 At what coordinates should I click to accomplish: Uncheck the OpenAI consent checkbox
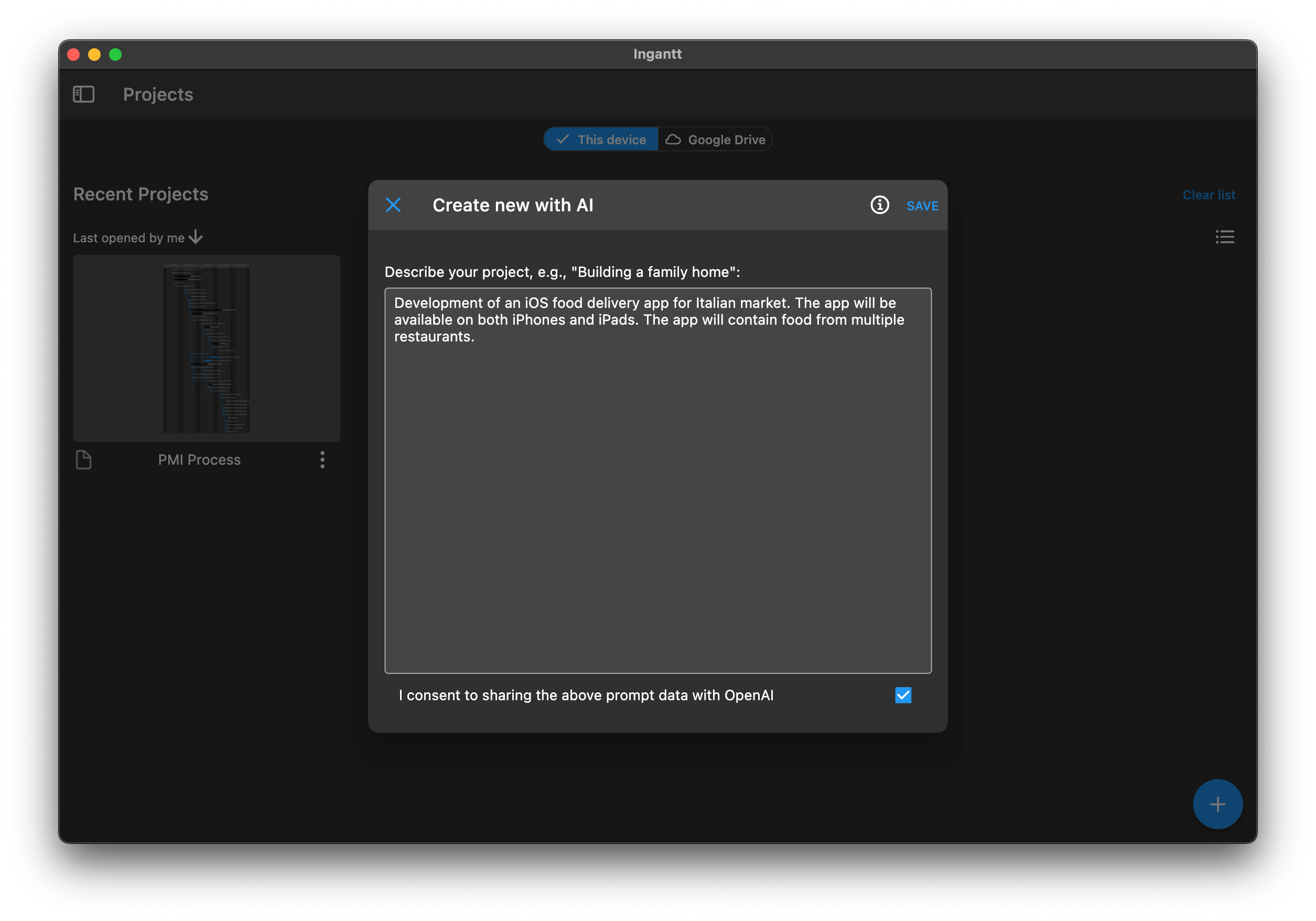(903, 695)
